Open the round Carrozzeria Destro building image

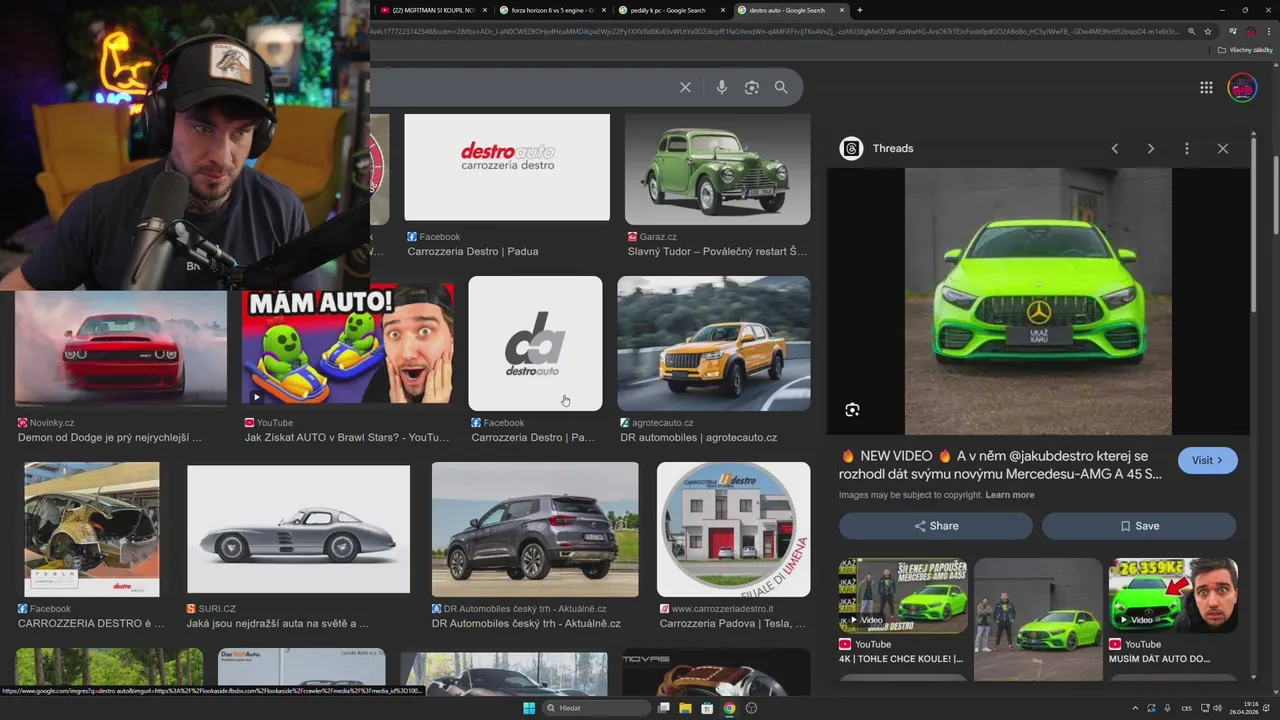click(733, 529)
